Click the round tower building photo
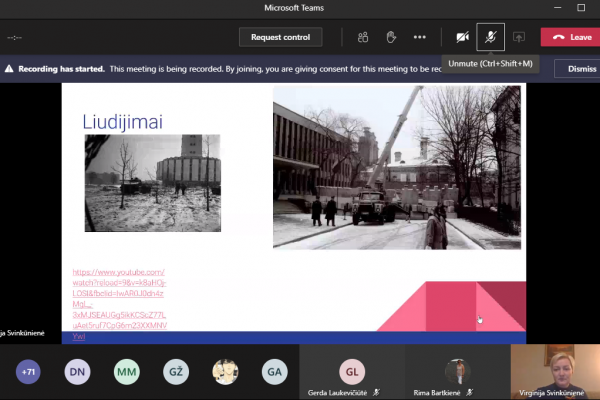This screenshot has height=400, width=600. pos(153,183)
